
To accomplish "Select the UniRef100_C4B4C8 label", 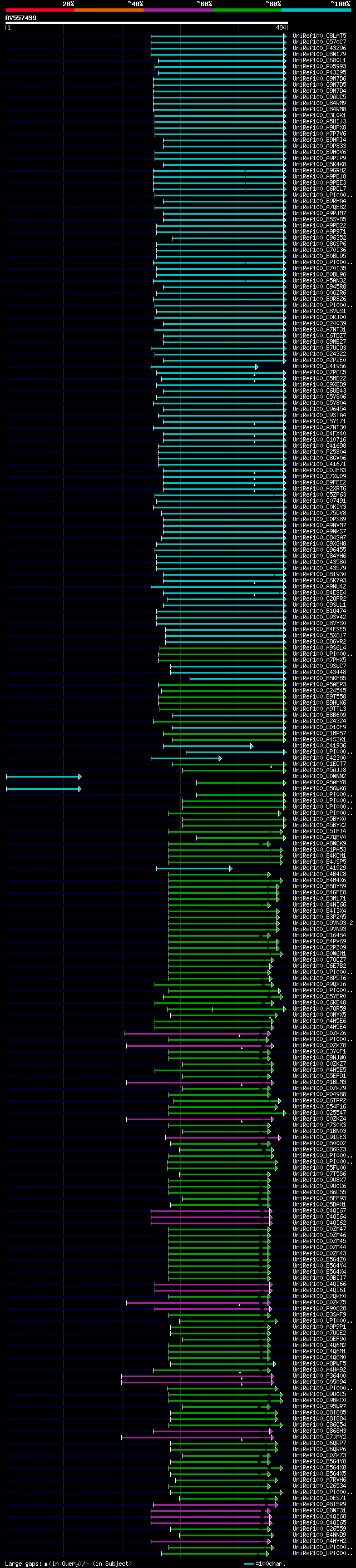I will click(319, 874).
